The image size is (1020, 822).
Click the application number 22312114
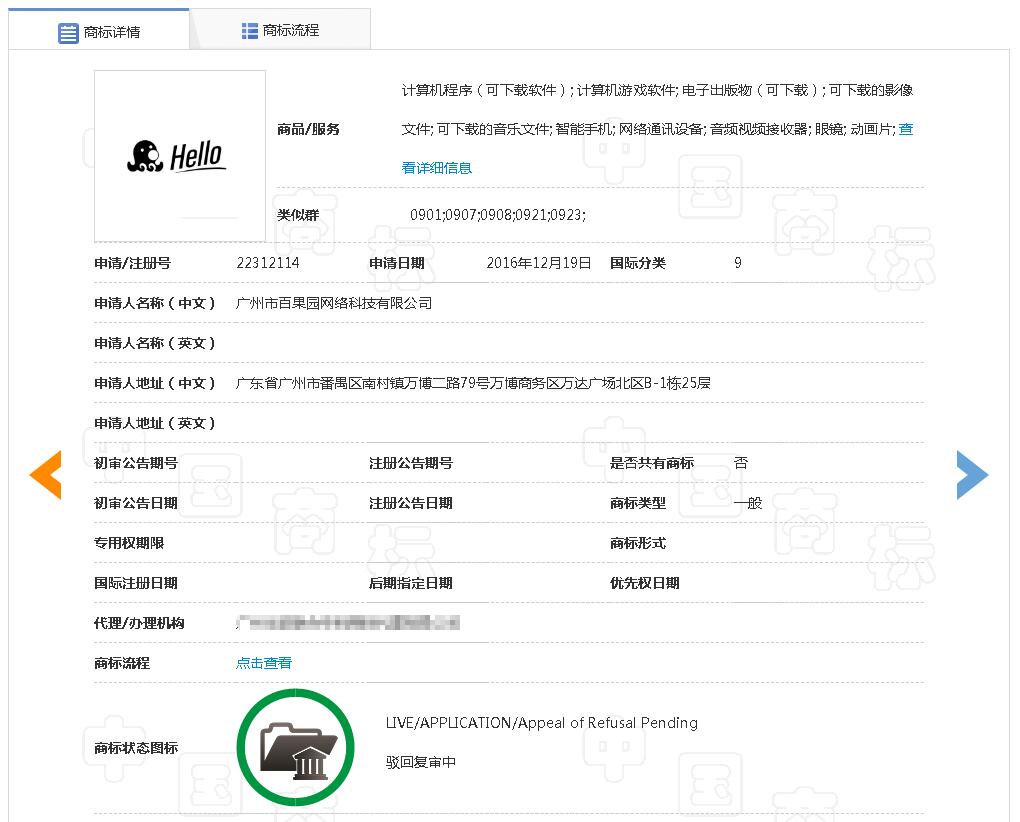[267, 263]
